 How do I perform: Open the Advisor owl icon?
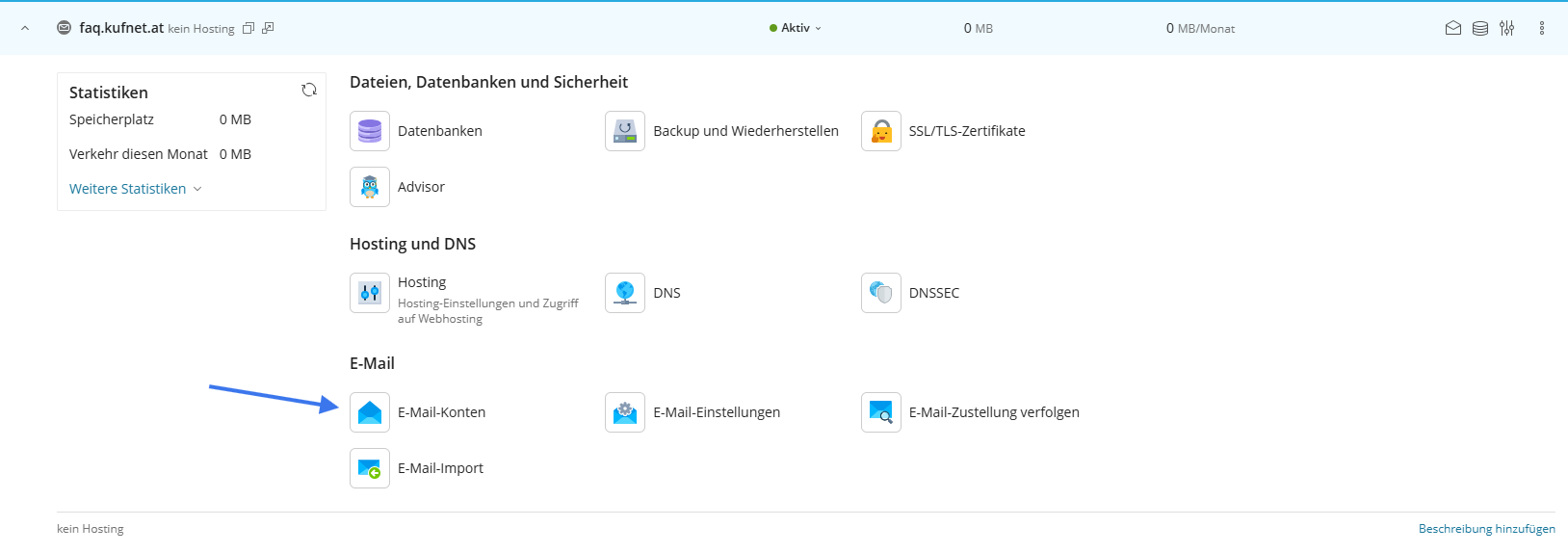(x=370, y=187)
